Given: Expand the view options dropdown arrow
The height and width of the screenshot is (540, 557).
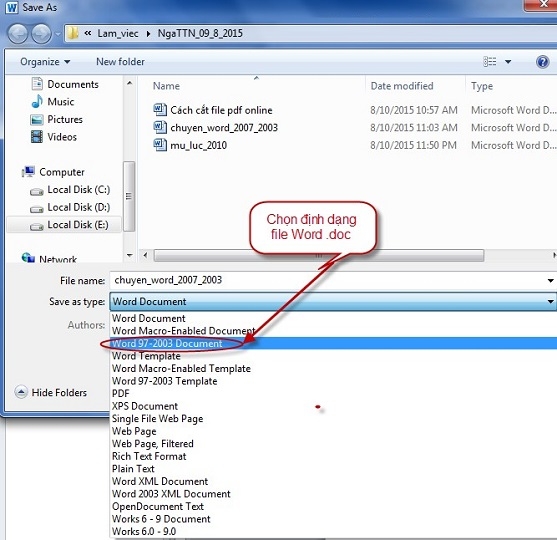Looking at the screenshot, I should pyautogui.click(x=508, y=62).
